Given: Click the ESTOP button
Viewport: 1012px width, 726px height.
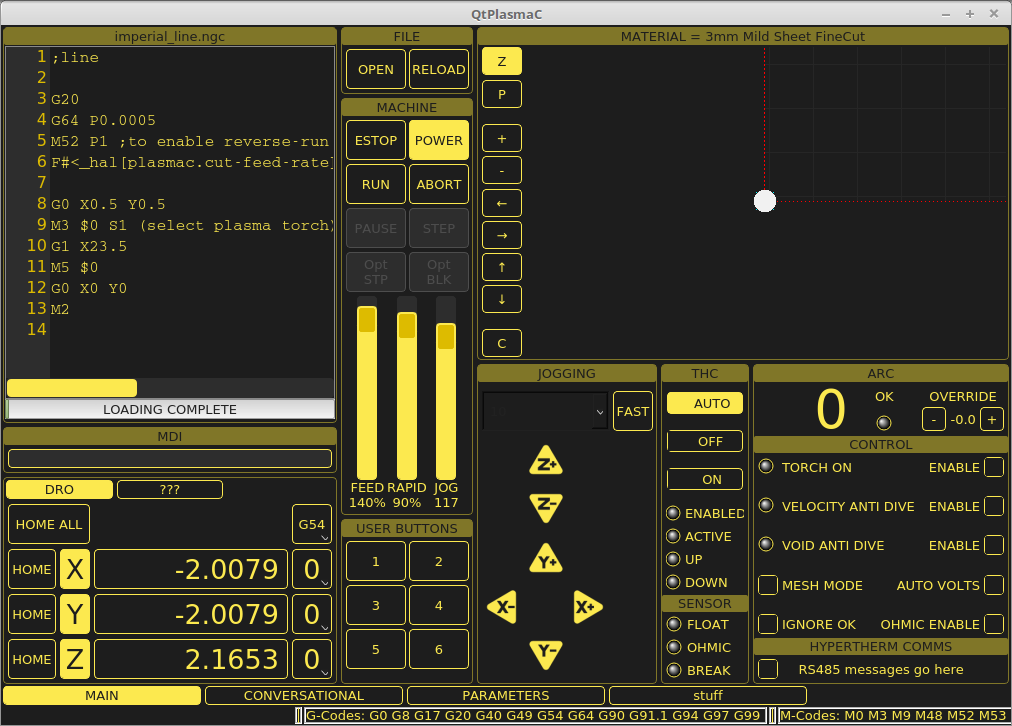Looking at the screenshot, I should point(376,140).
